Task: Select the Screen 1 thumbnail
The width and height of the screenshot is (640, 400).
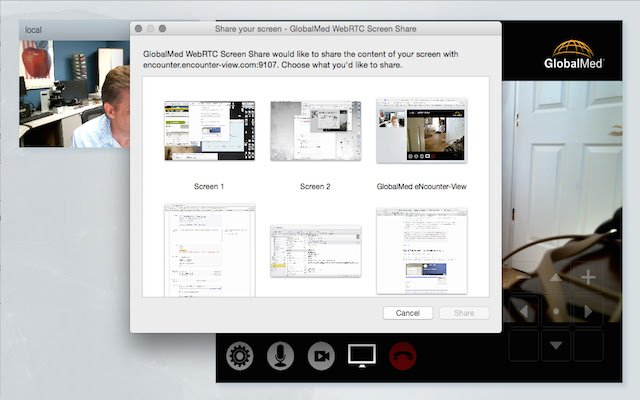Action: point(209,131)
